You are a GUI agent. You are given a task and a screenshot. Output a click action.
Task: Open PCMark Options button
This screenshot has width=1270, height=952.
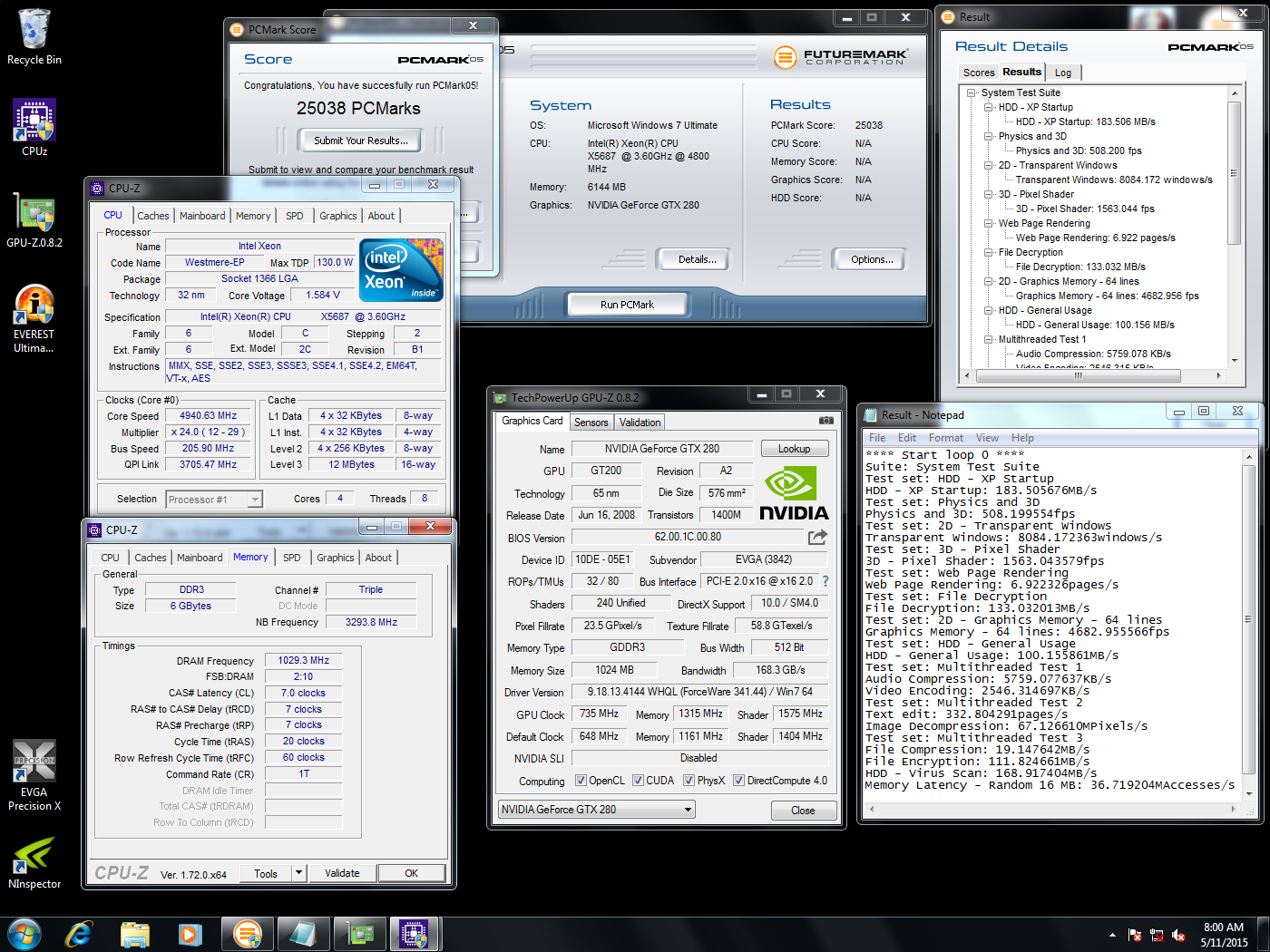tap(872, 259)
